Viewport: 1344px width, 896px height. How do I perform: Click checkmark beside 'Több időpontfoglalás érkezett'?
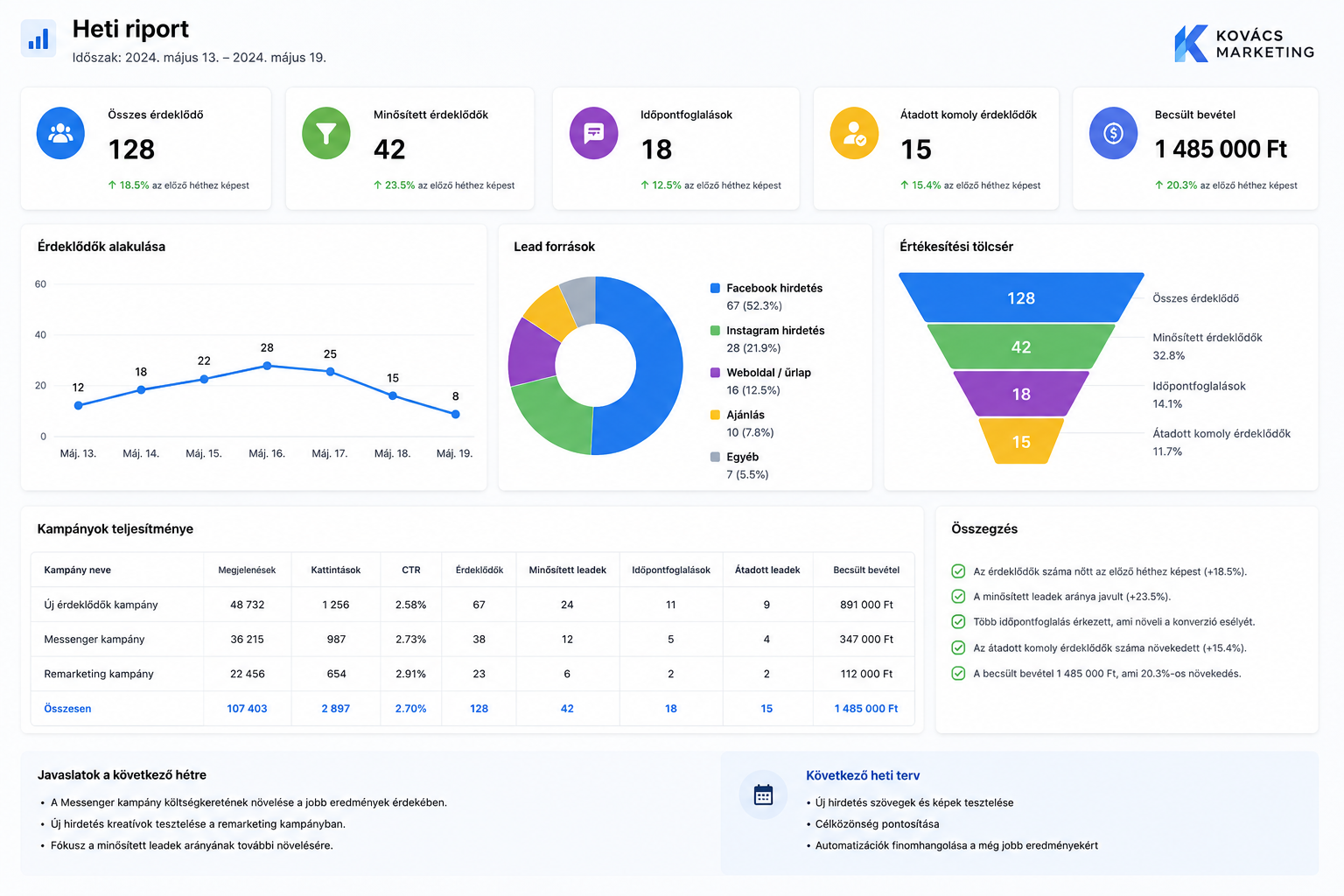point(958,622)
